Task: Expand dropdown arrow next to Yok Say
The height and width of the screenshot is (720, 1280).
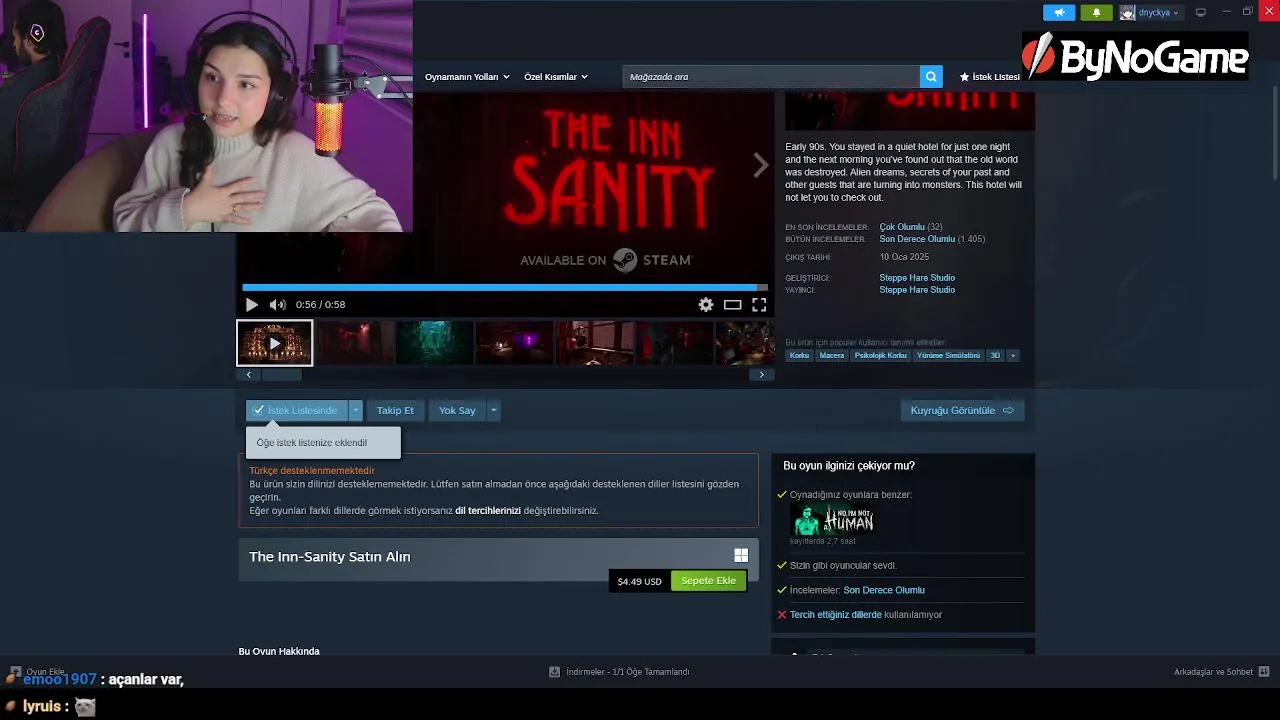Action: 493,411
